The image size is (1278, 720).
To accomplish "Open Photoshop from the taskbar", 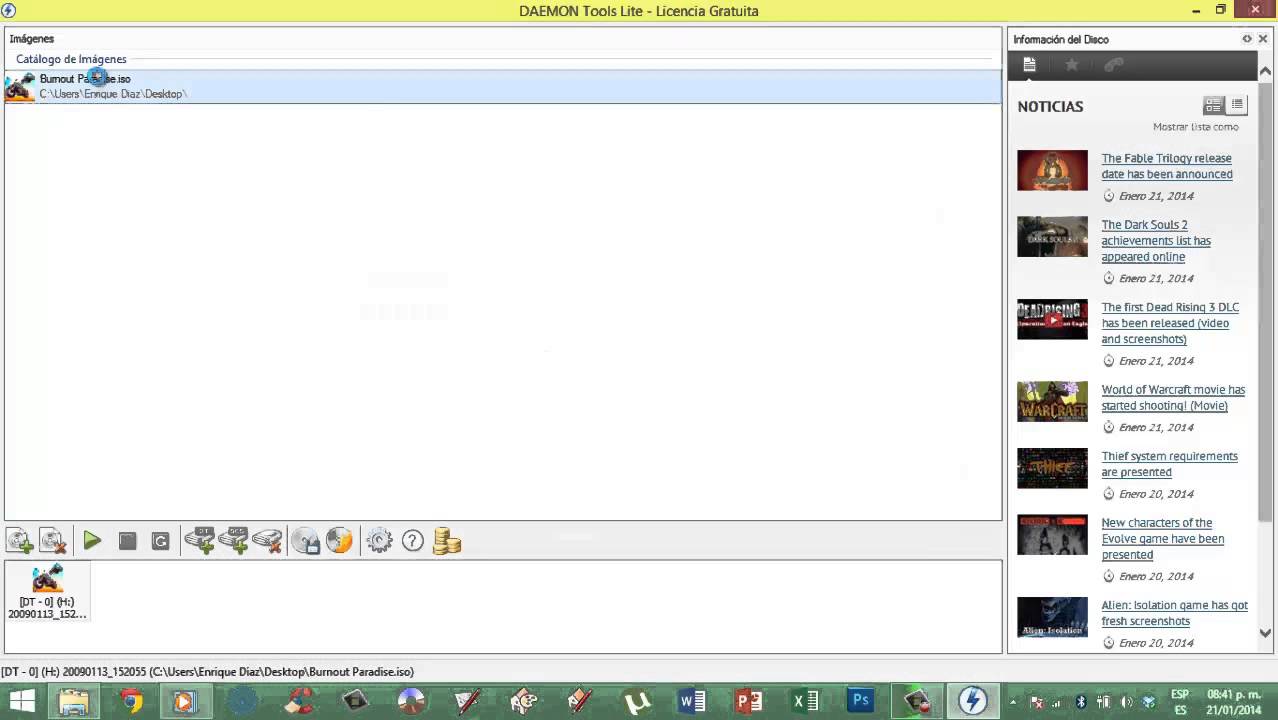I will 861,702.
